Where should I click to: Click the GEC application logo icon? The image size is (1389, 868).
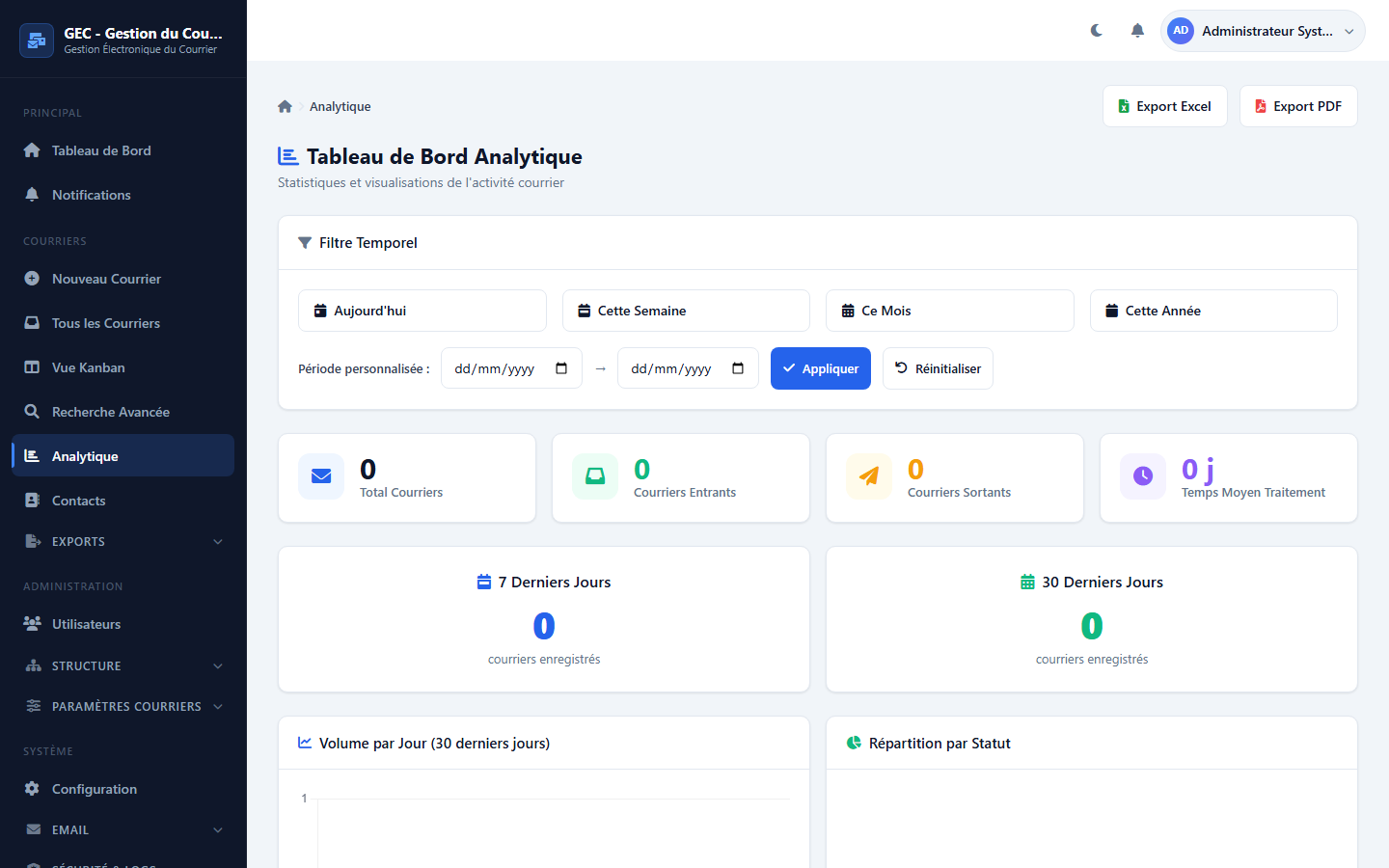(37, 41)
